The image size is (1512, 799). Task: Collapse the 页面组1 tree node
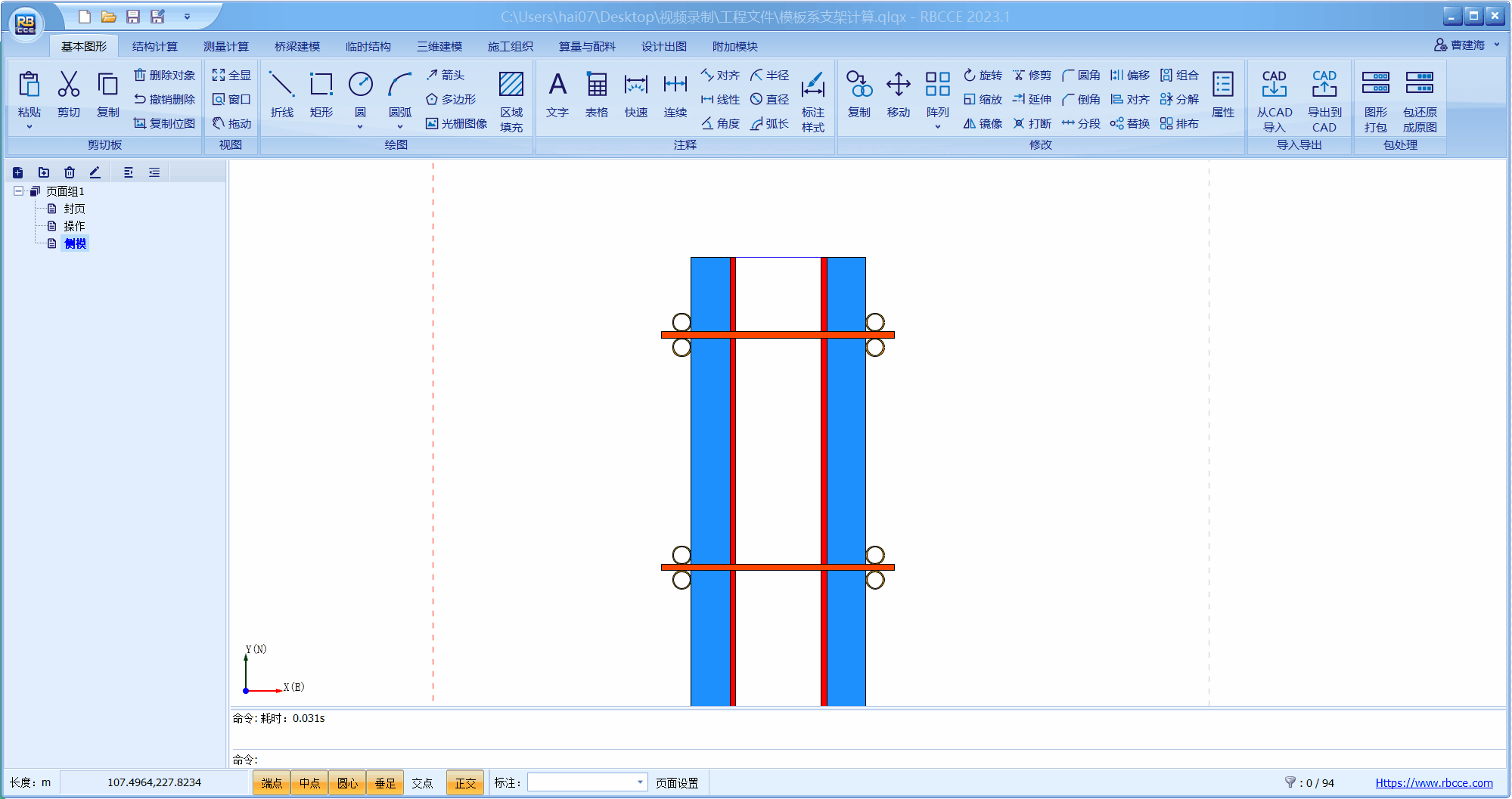pos(18,191)
